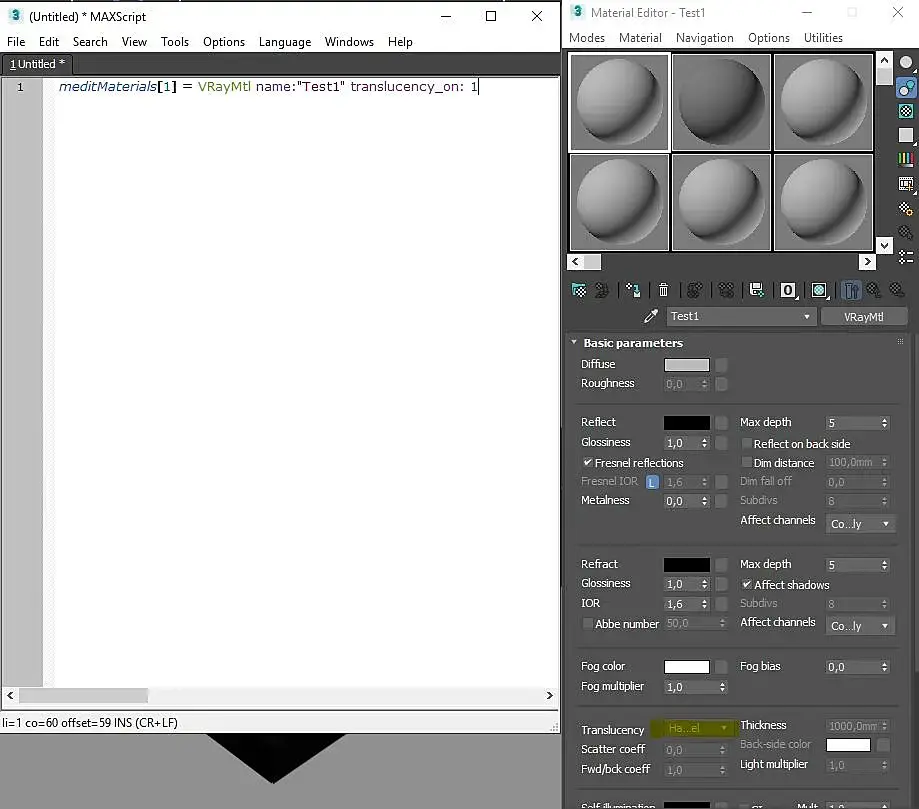Click Fog bias value field
This screenshot has height=809, width=919.
pos(852,667)
